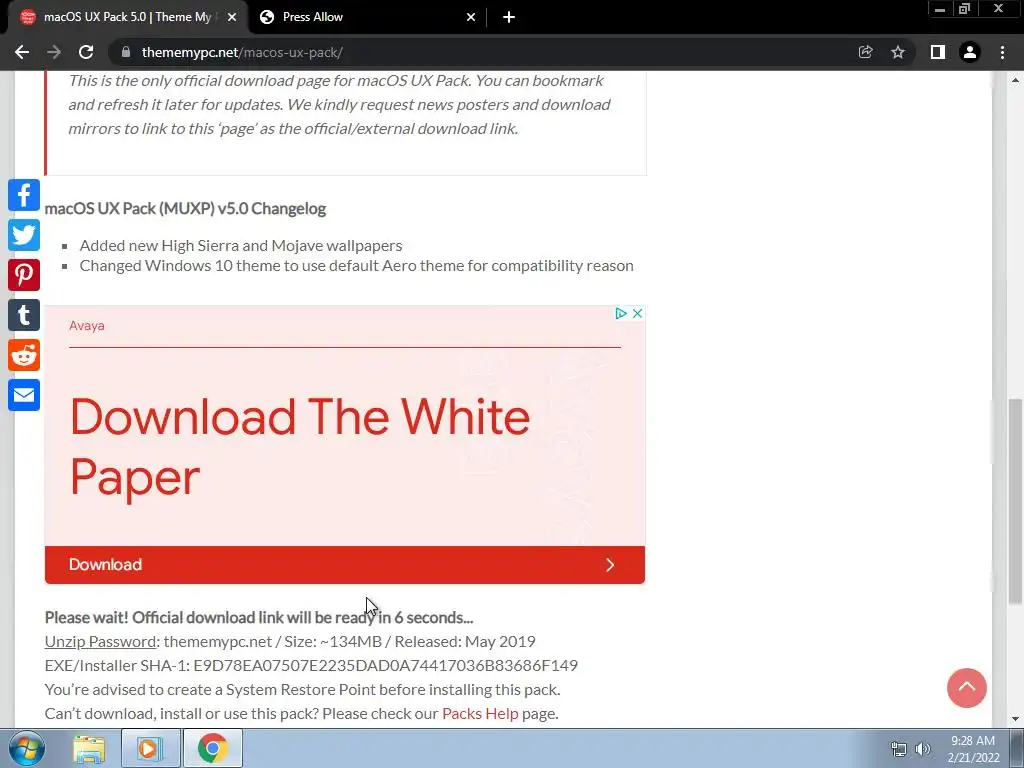Open the volume tray icon

tap(923, 749)
